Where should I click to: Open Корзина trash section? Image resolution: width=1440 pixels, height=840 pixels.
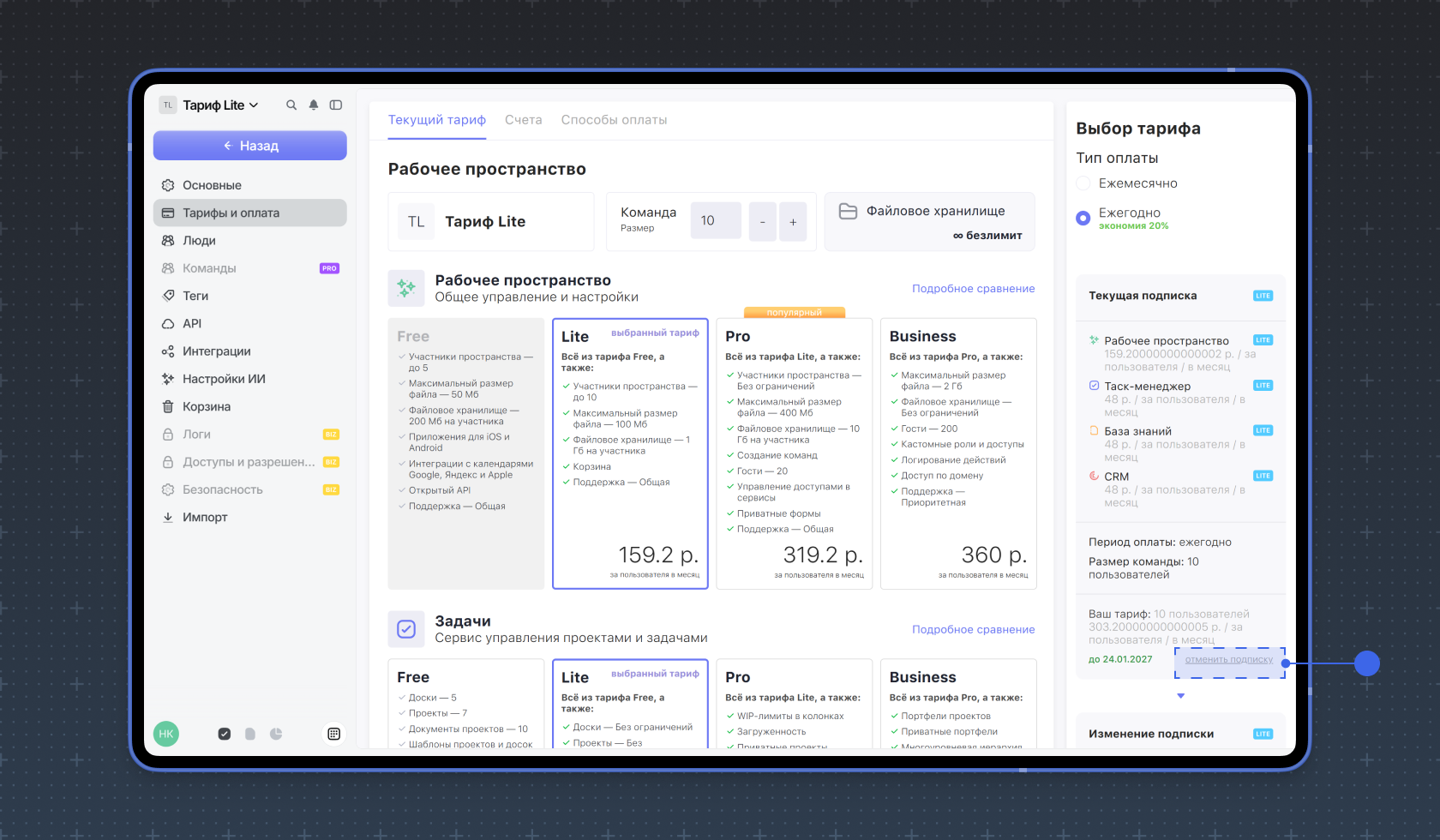click(x=250, y=406)
